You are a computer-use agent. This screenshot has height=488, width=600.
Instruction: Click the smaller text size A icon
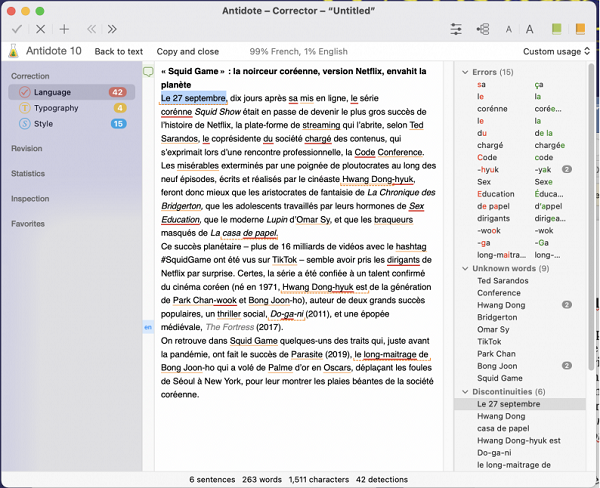coord(508,30)
